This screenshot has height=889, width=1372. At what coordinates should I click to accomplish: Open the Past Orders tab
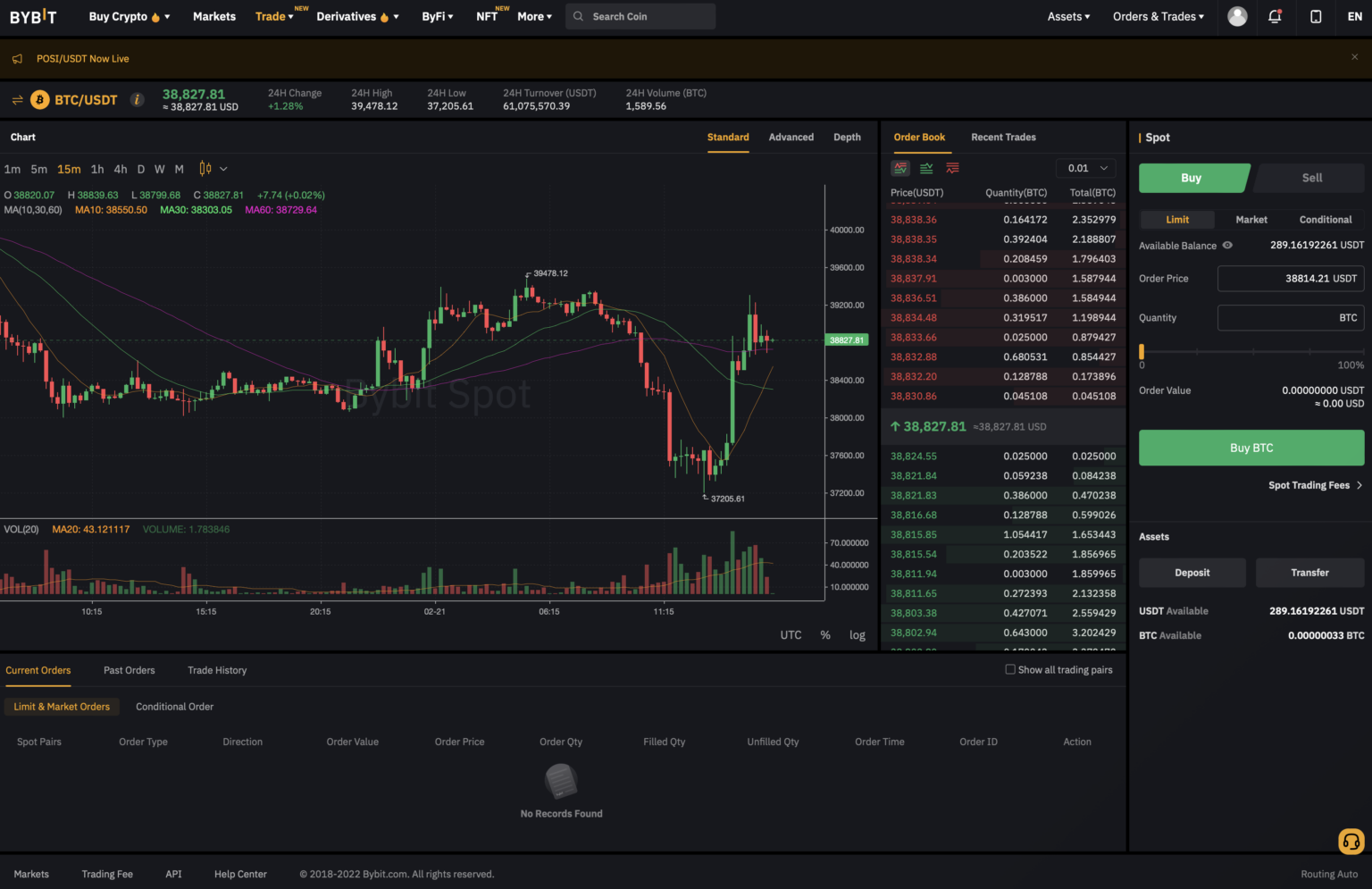click(x=129, y=670)
